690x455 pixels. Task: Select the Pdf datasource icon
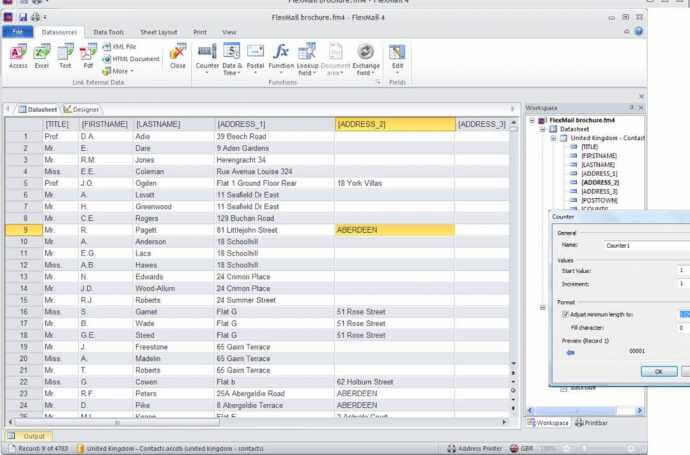(89, 55)
